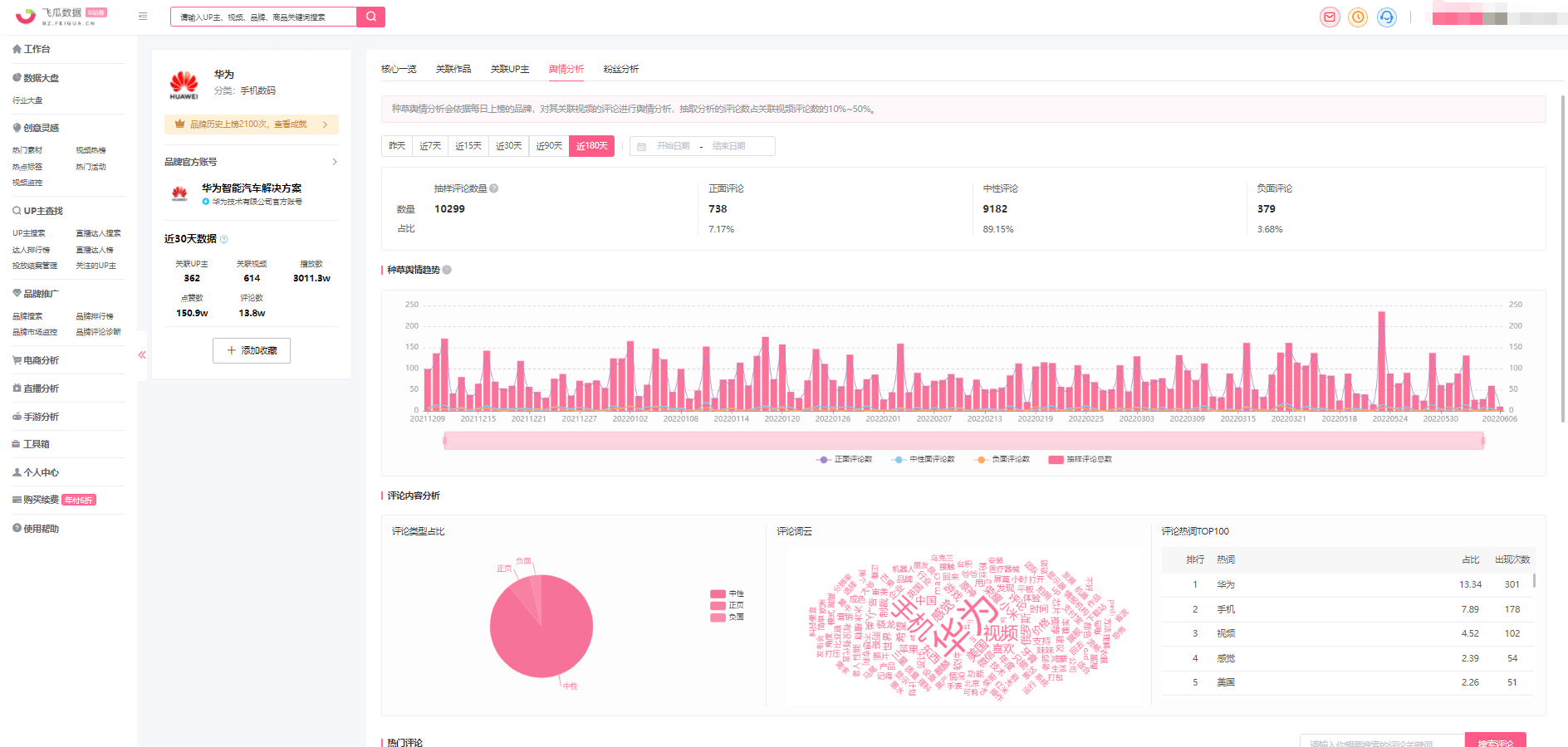Viewport: 1568px width, 747px height.
Task: Open the clock history icon in header
Action: point(1358,17)
